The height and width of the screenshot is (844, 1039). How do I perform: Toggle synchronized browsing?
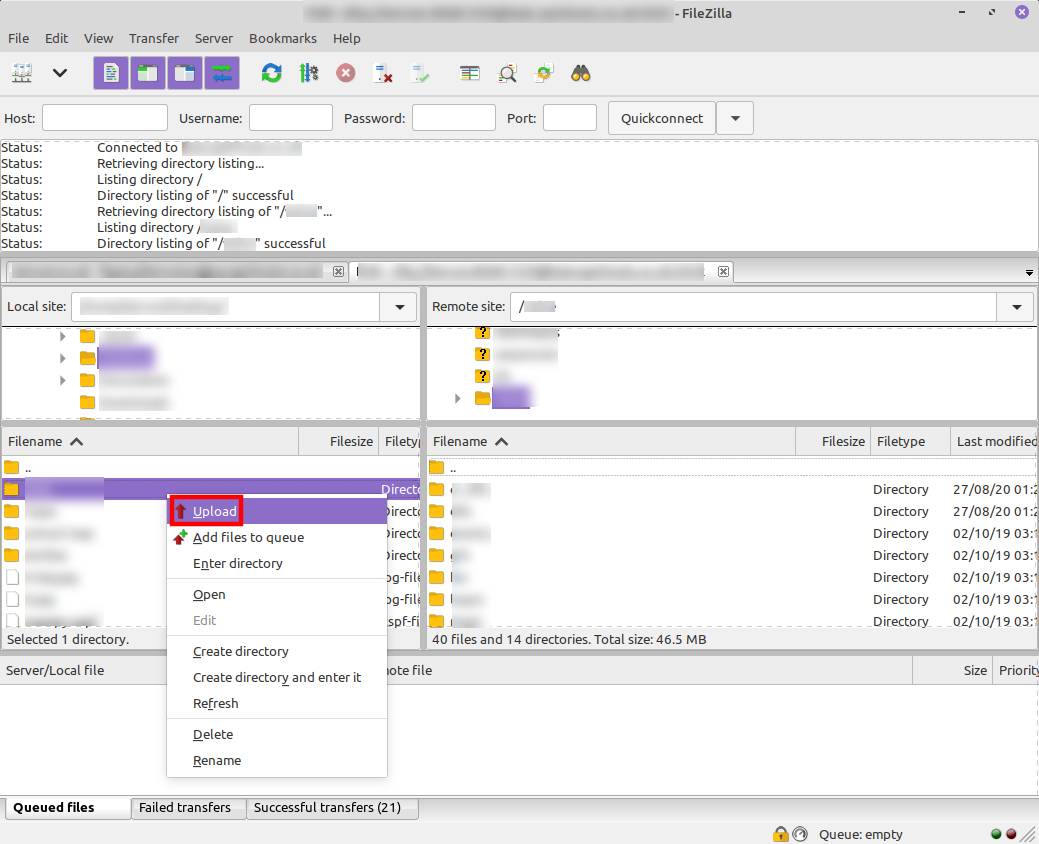pos(544,73)
